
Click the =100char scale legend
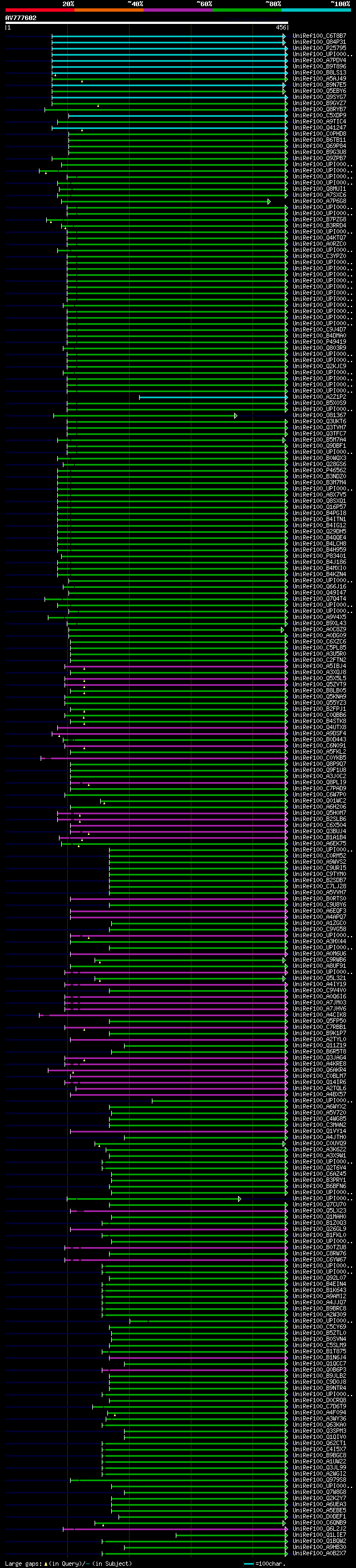coord(264,1564)
